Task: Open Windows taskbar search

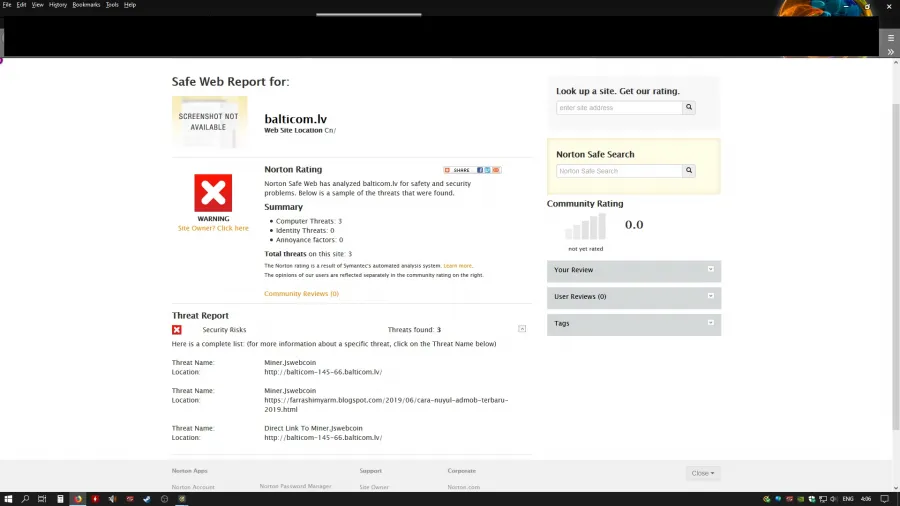Action: pyautogui.click(x=25, y=499)
